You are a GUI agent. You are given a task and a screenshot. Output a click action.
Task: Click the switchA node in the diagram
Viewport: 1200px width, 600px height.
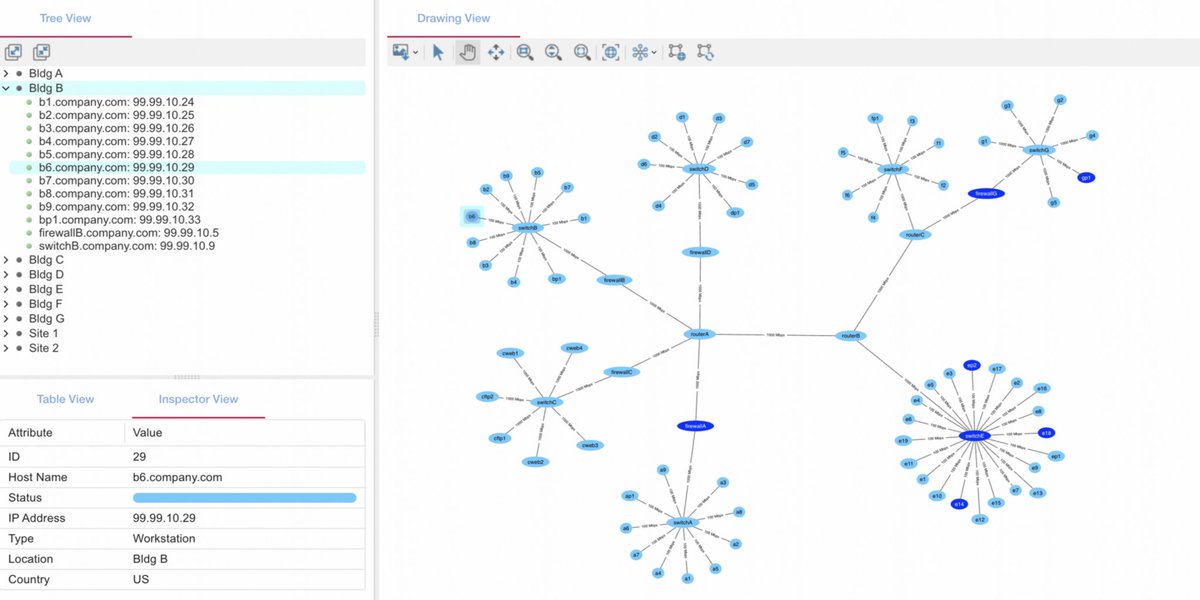(x=681, y=523)
